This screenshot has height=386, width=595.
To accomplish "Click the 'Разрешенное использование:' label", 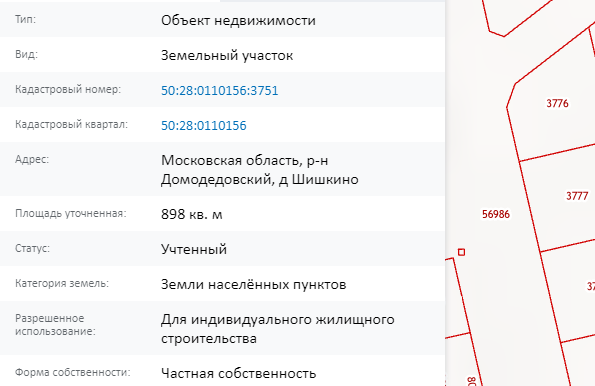I will coord(55,325).
